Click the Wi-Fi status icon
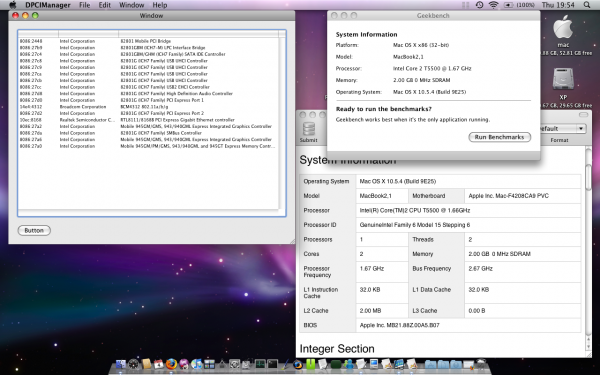This screenshot has height=375, width=600. point(494,5)
